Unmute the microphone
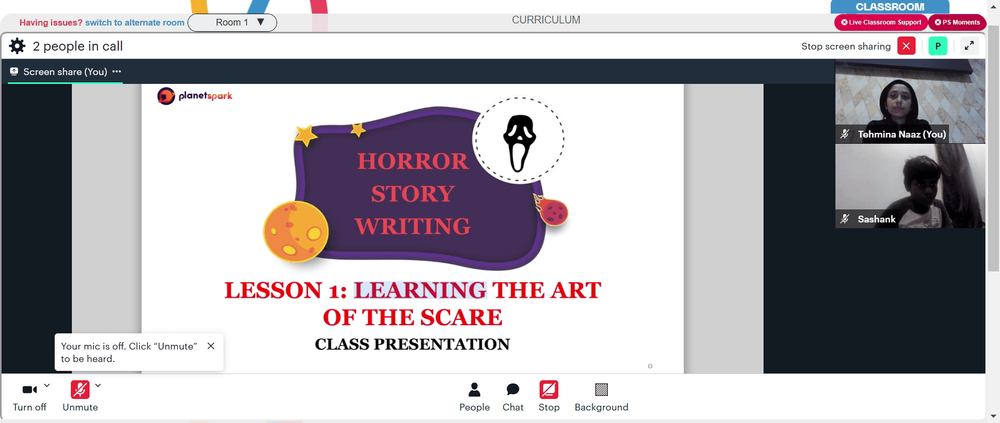1000x423 pixels. pos(80,397)
